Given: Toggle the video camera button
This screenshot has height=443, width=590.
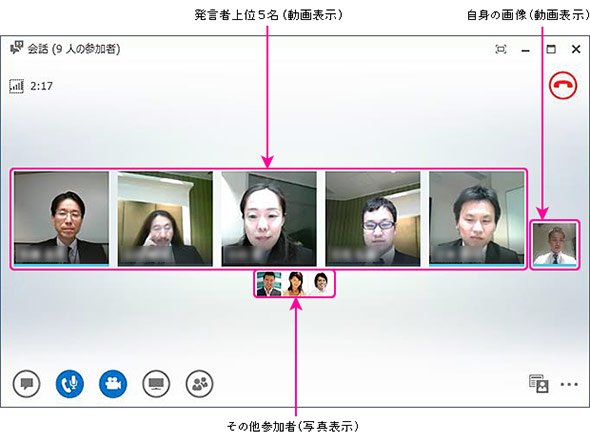Looking at the screenshot, I should point(113,384).
